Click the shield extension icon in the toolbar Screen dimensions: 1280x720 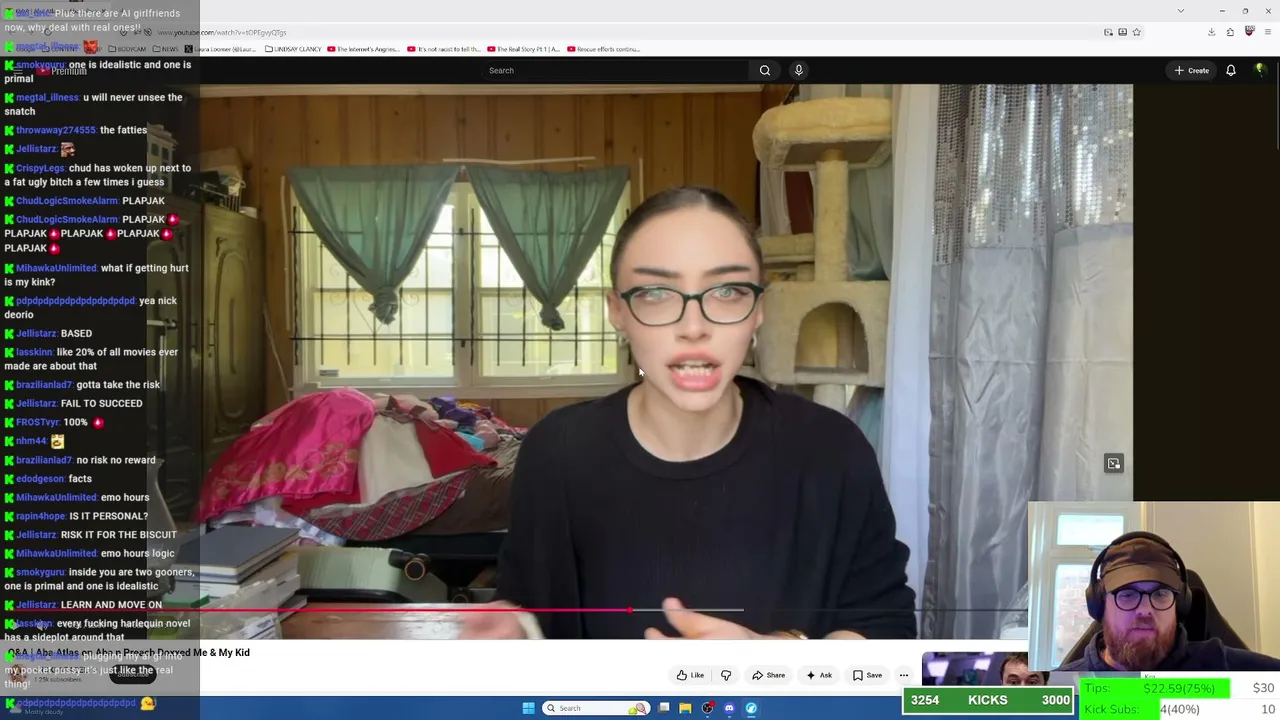pyautogui.click(x=1249, y=32)
